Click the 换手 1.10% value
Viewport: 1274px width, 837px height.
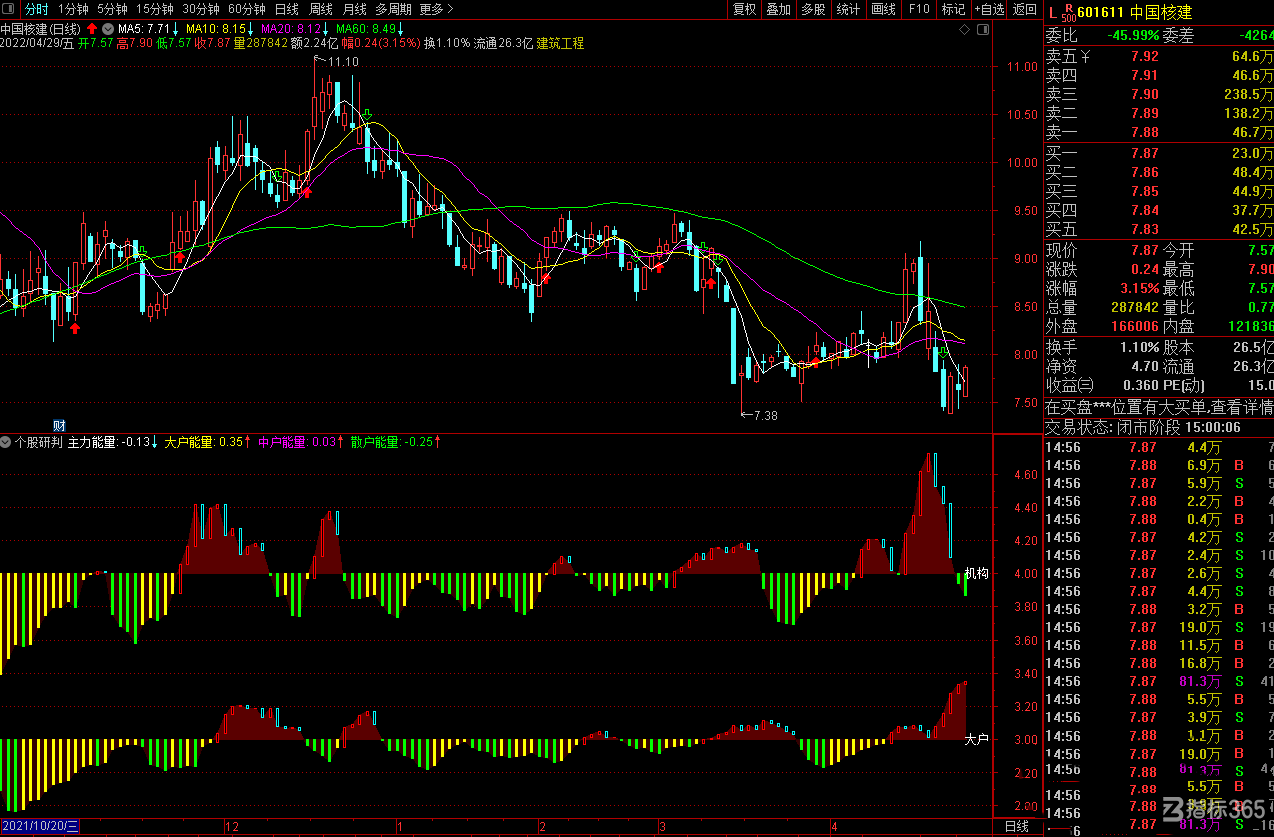point(1138,347)
